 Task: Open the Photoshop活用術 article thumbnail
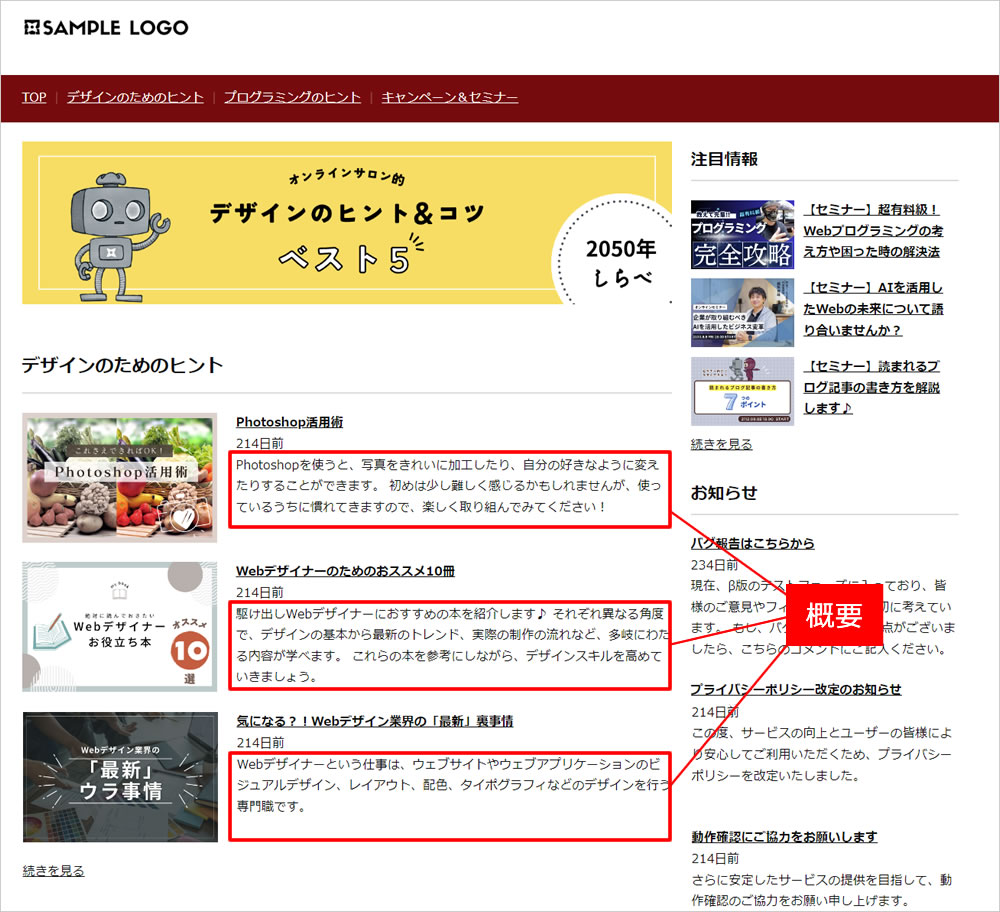click(x=119, y=478)
